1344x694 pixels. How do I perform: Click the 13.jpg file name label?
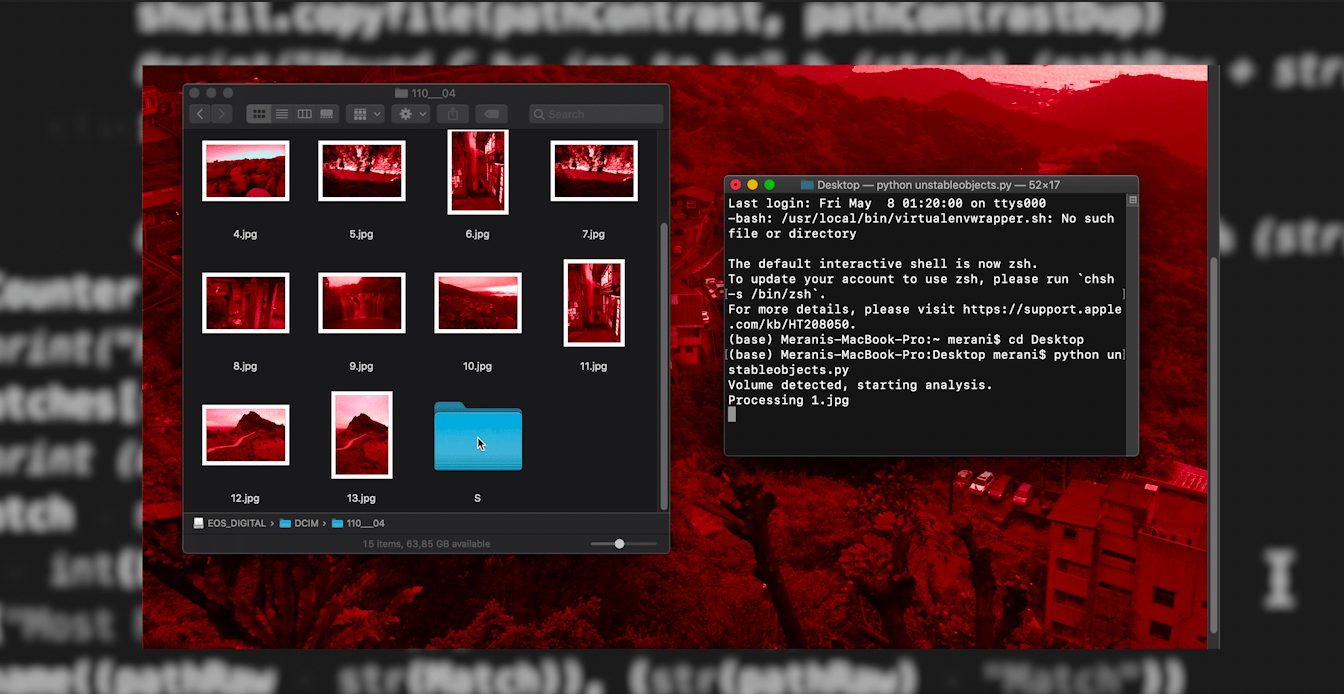click(361, 498)
